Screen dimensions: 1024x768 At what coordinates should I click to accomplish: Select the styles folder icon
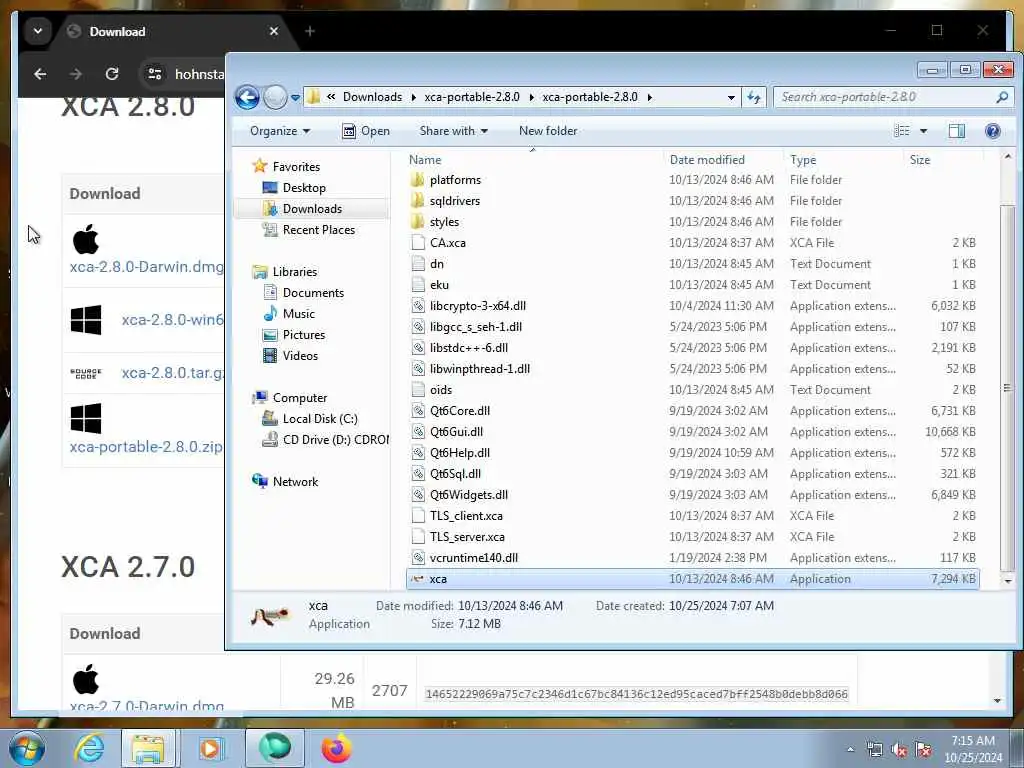point(418,222)
